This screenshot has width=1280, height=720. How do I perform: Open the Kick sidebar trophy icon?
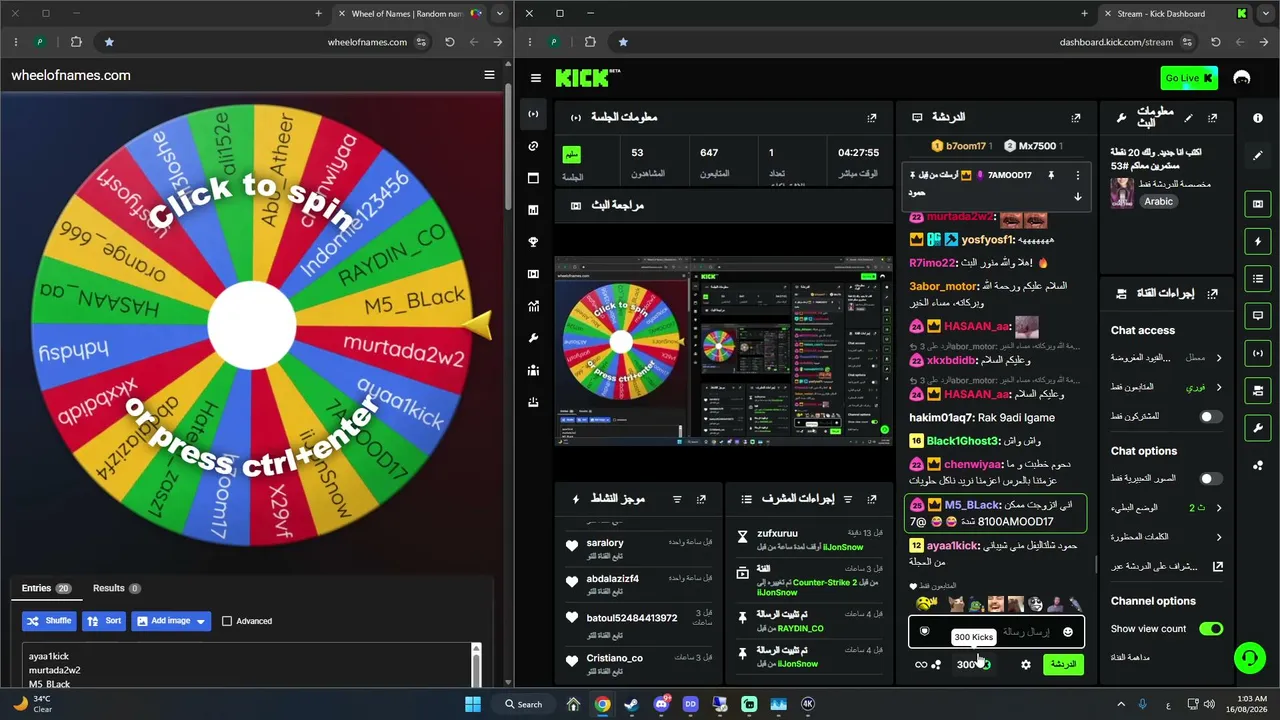pyautogui.click(x=533, y=242)
